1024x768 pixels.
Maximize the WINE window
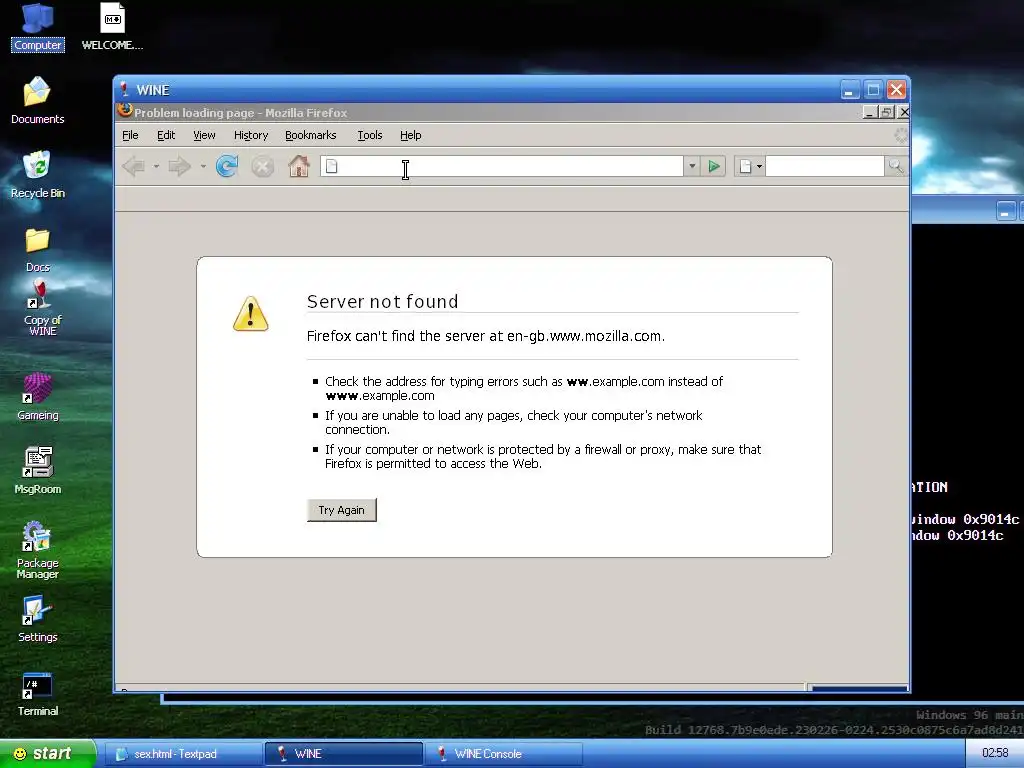pos(873,90)
